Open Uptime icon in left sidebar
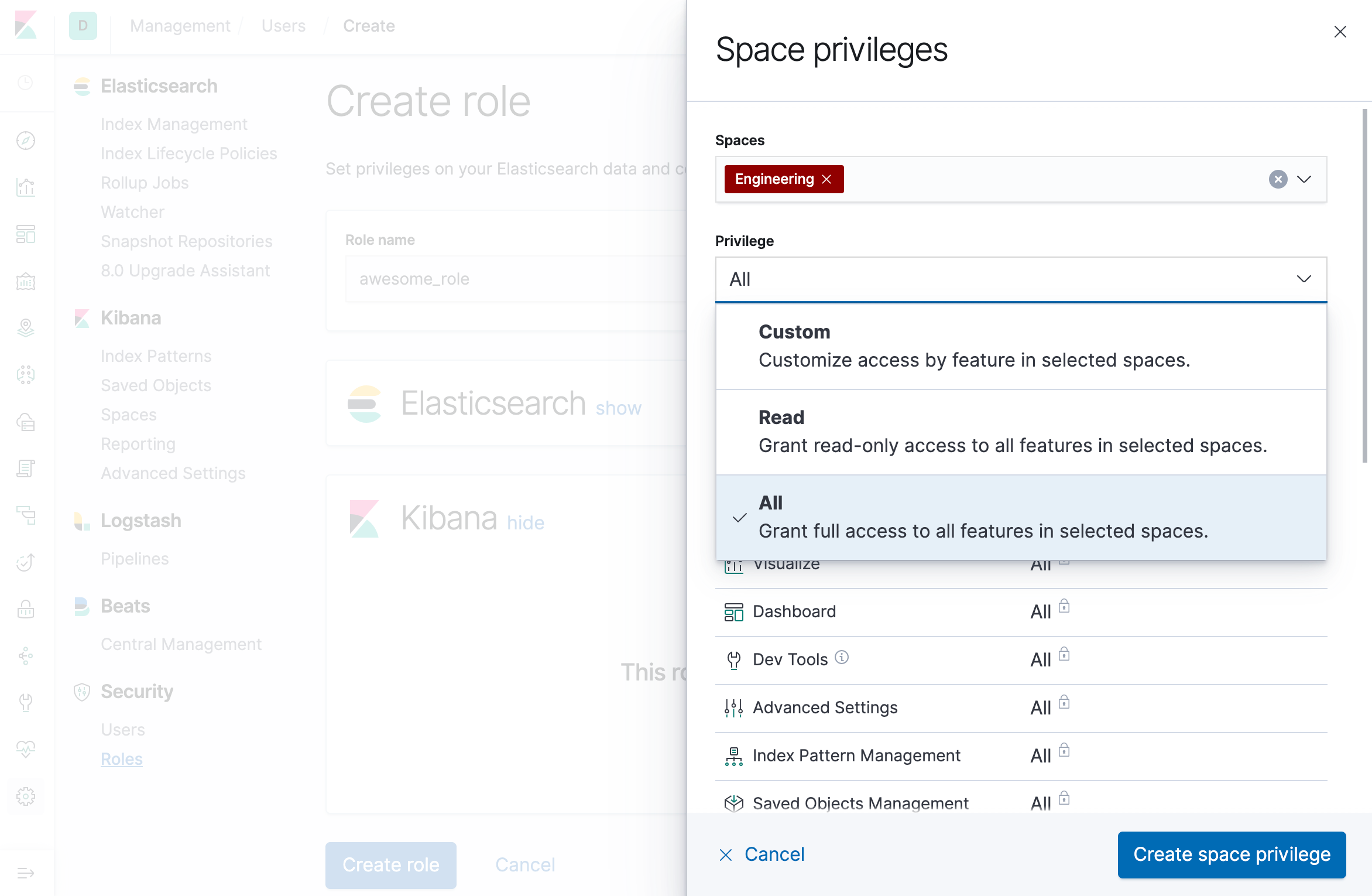The image size is (1372, 896). 26,562
